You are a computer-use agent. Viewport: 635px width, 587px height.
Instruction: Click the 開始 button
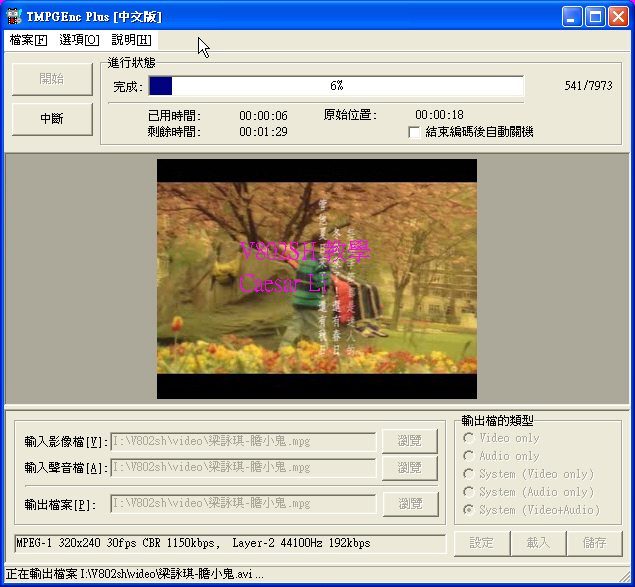[x=52, y=79]
